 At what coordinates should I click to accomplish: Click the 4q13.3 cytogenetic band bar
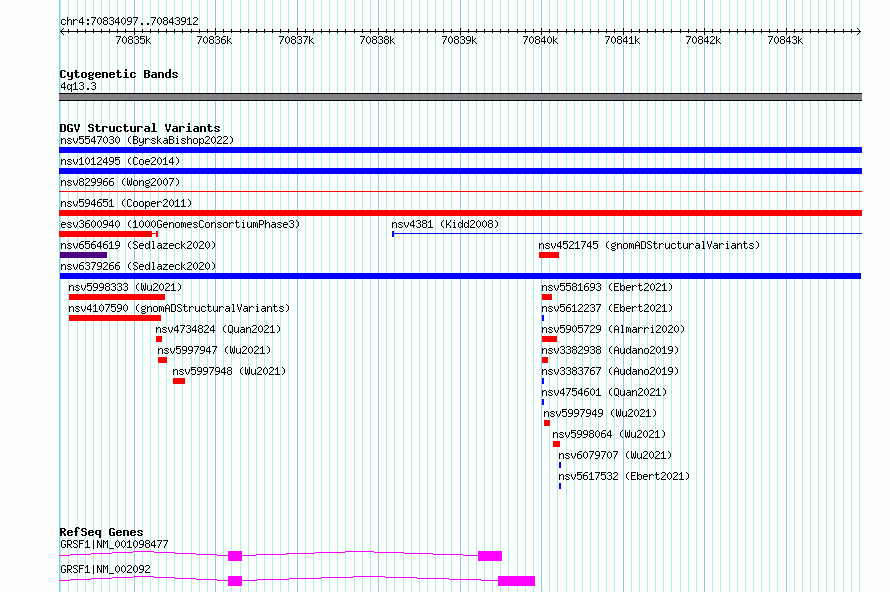pyautogui.click(x=460, y=97)
